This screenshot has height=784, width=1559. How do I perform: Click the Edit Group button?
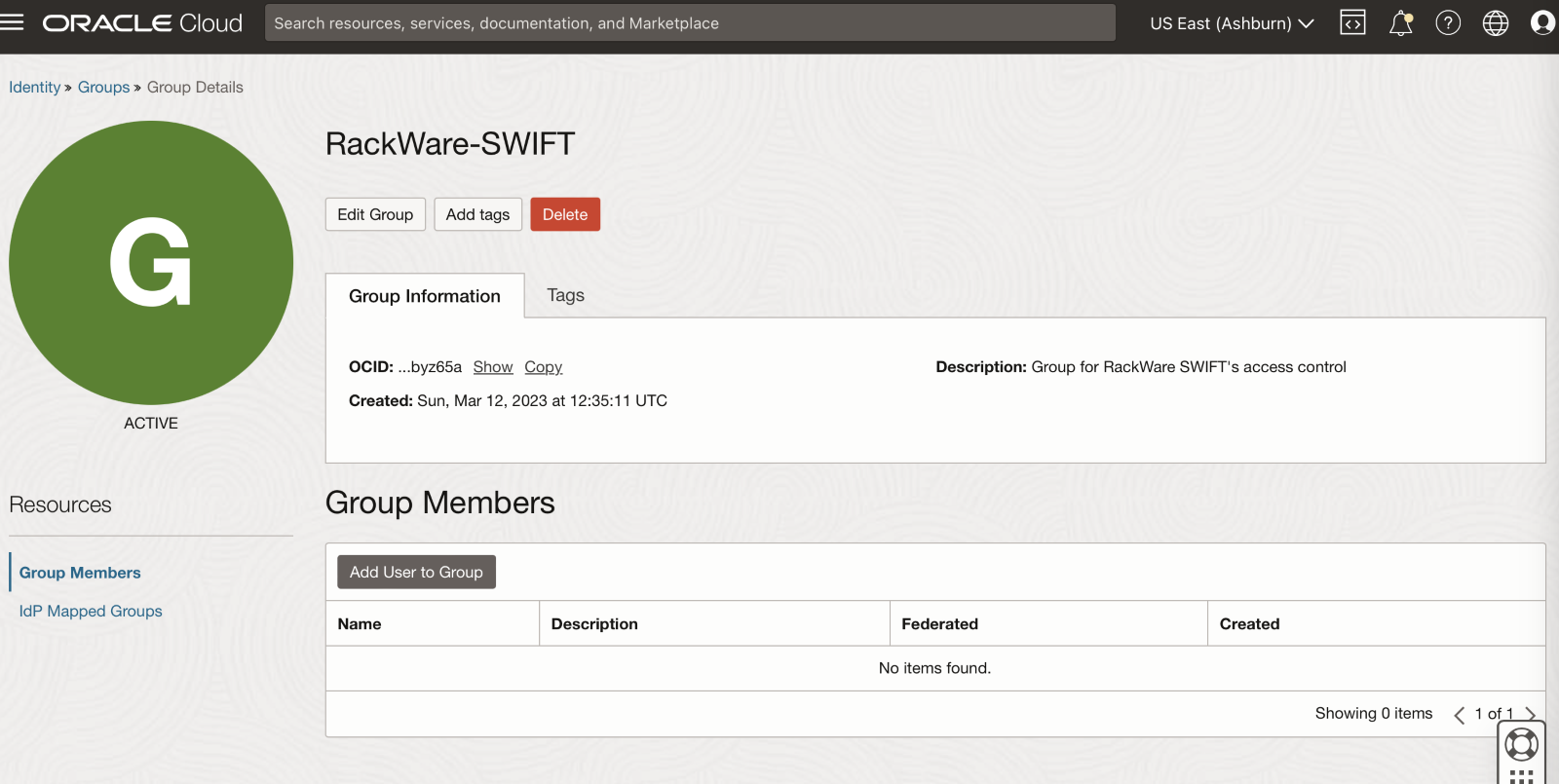pos(375,214)
